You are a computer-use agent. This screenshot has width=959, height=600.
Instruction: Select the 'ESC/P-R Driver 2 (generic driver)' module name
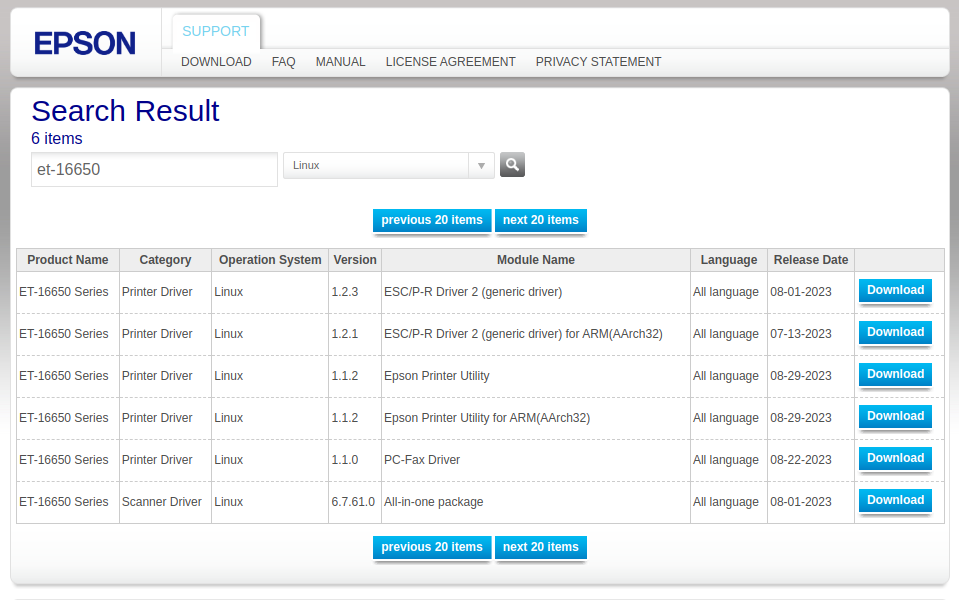coord(473,292)
